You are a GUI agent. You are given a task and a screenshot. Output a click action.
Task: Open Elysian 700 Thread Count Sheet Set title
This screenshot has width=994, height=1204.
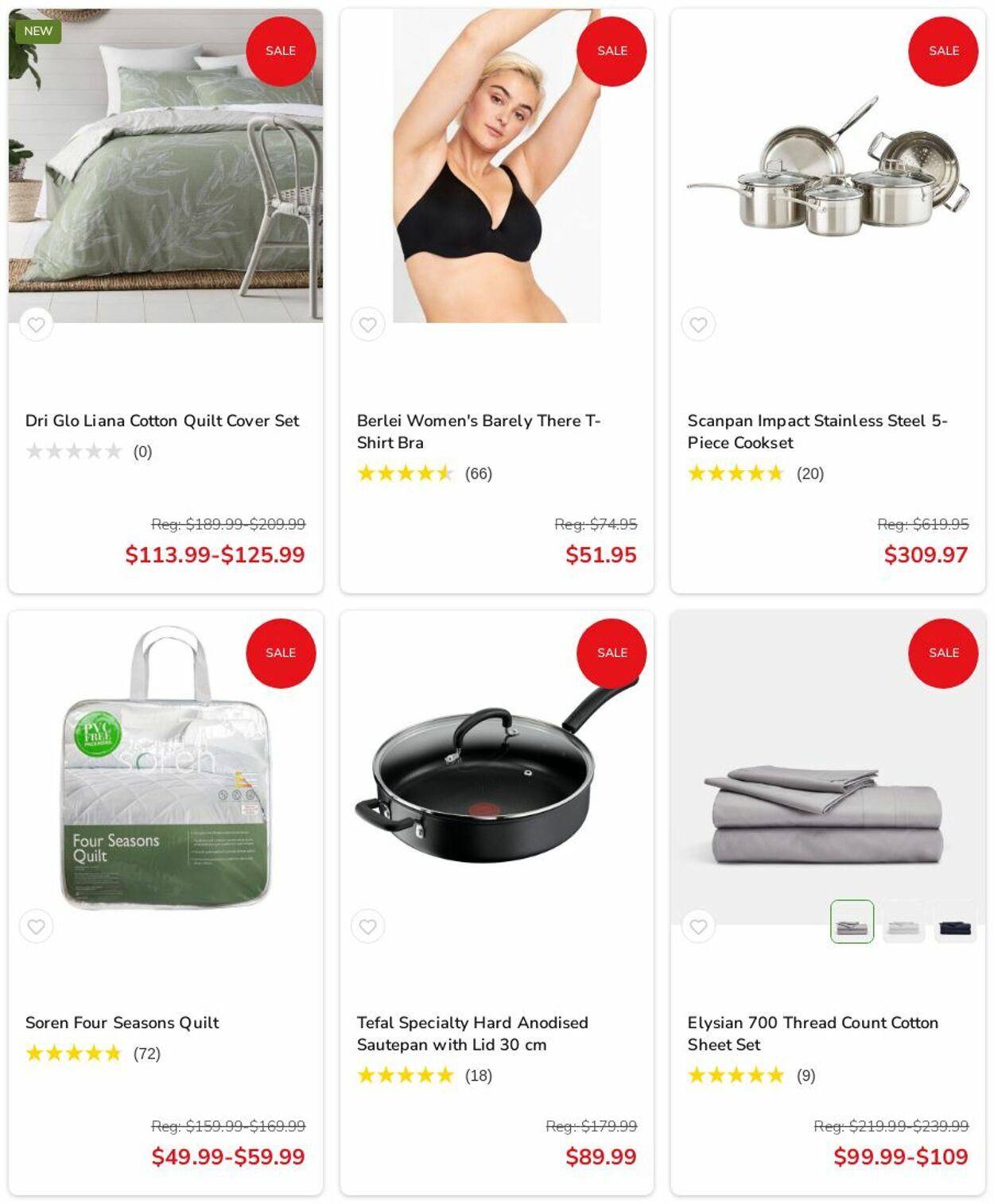[x=813, y=1034]
